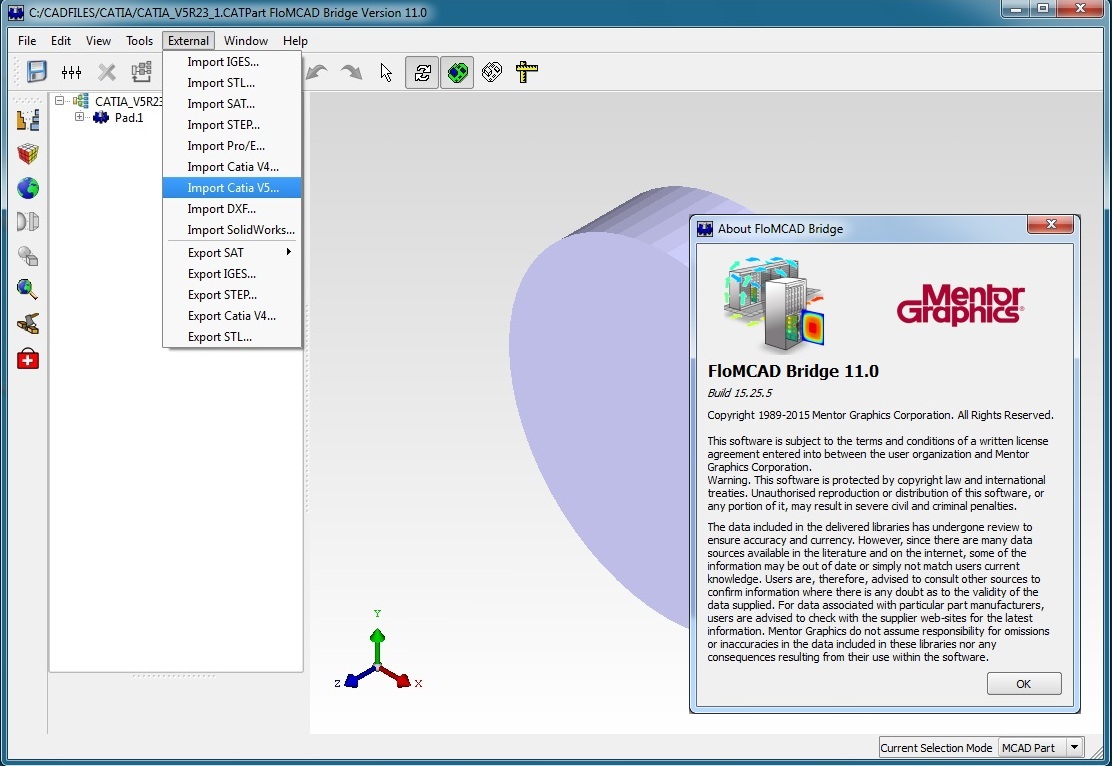This screenshot has width=1112, height=766.
Task: Choose Export Catia V4... menu entry
Action: [232, 316]
